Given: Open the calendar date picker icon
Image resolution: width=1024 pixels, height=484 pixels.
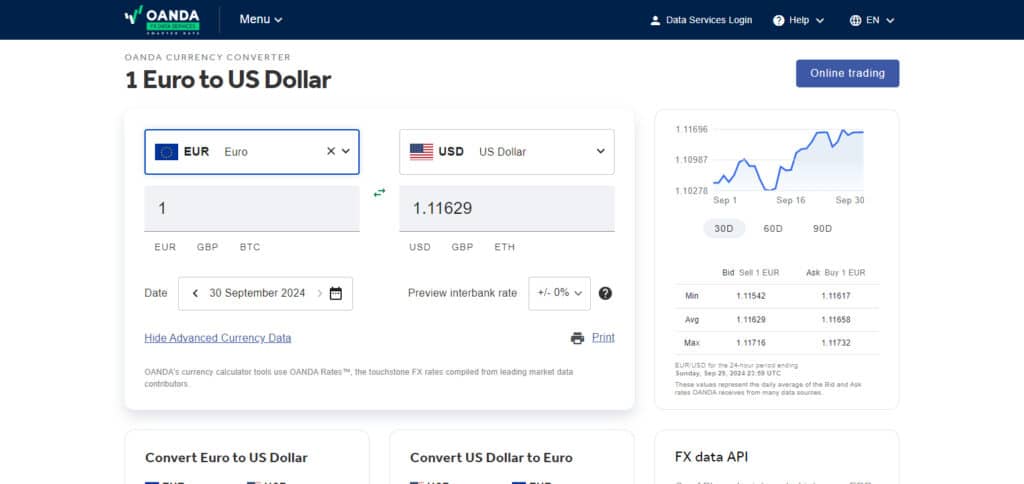Looking at the screenshot, I should coord(336,293).
